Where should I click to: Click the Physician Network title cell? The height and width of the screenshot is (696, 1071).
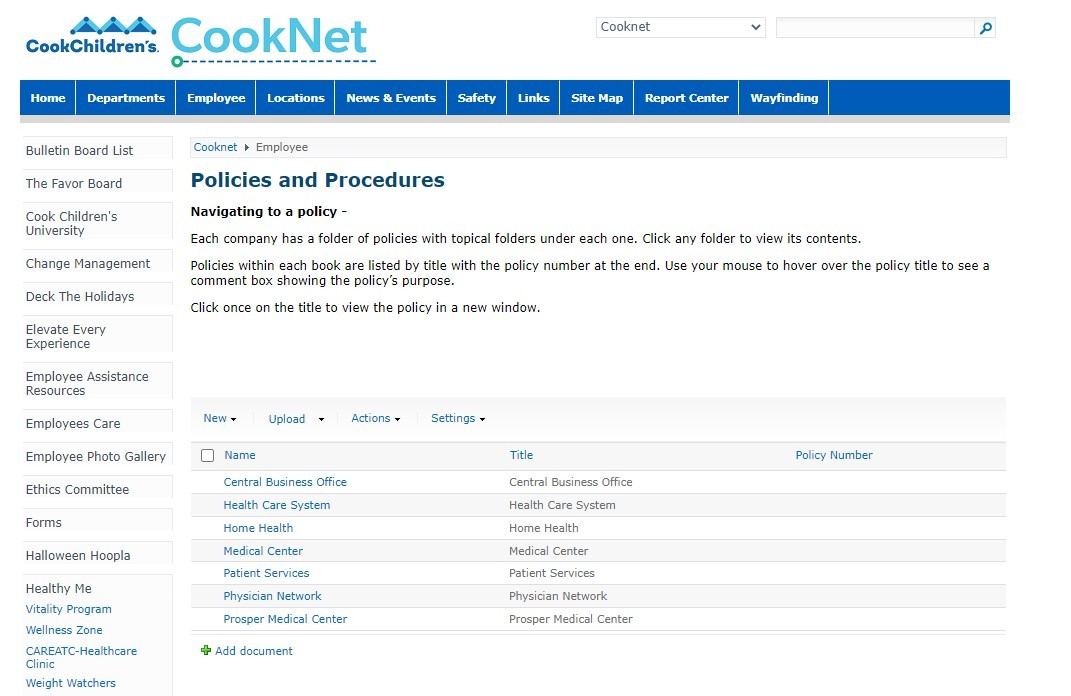point(557,596)
